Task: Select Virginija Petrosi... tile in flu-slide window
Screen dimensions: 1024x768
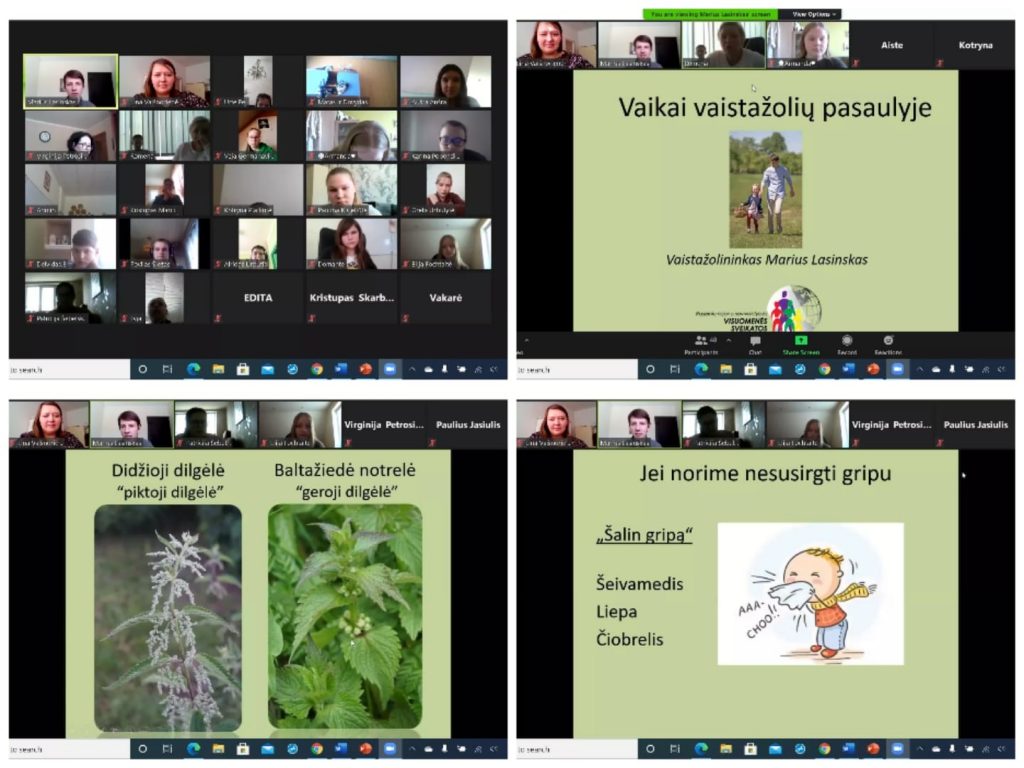Action: (x=891, y=424)
